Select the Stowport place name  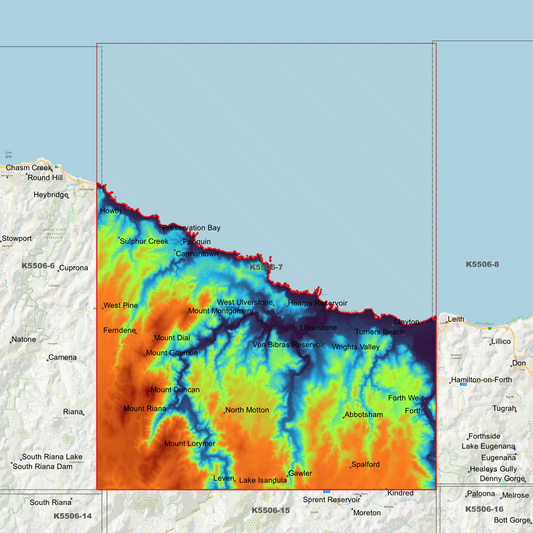point(17,238)
